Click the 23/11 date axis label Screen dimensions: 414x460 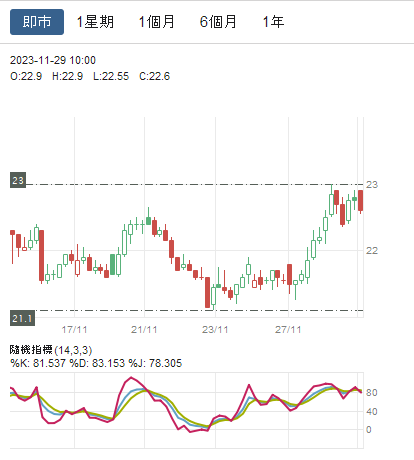pyautogui.click(x=215, y=330)
